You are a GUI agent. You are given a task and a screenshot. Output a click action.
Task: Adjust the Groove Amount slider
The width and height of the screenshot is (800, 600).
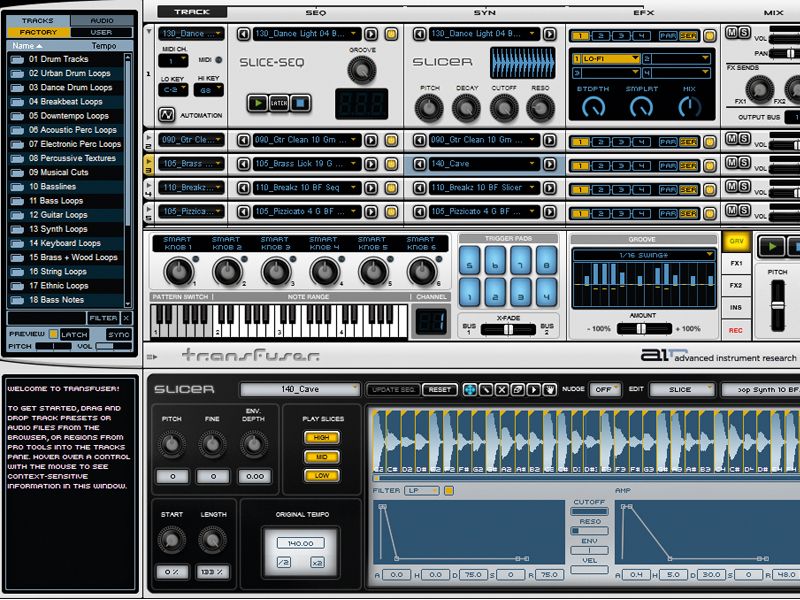point(644,329)
